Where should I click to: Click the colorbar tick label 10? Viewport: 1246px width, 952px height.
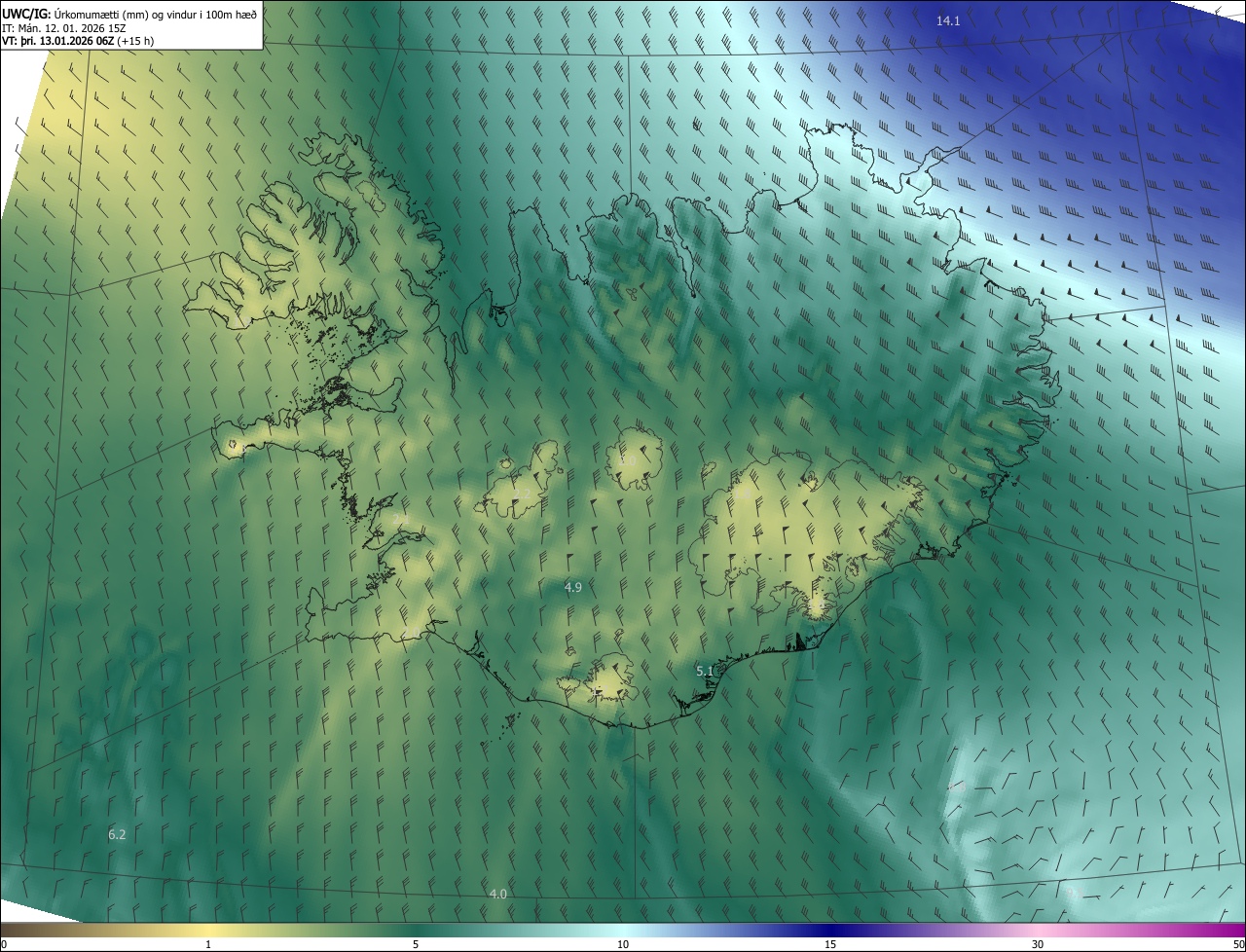[x=623, y=944]
